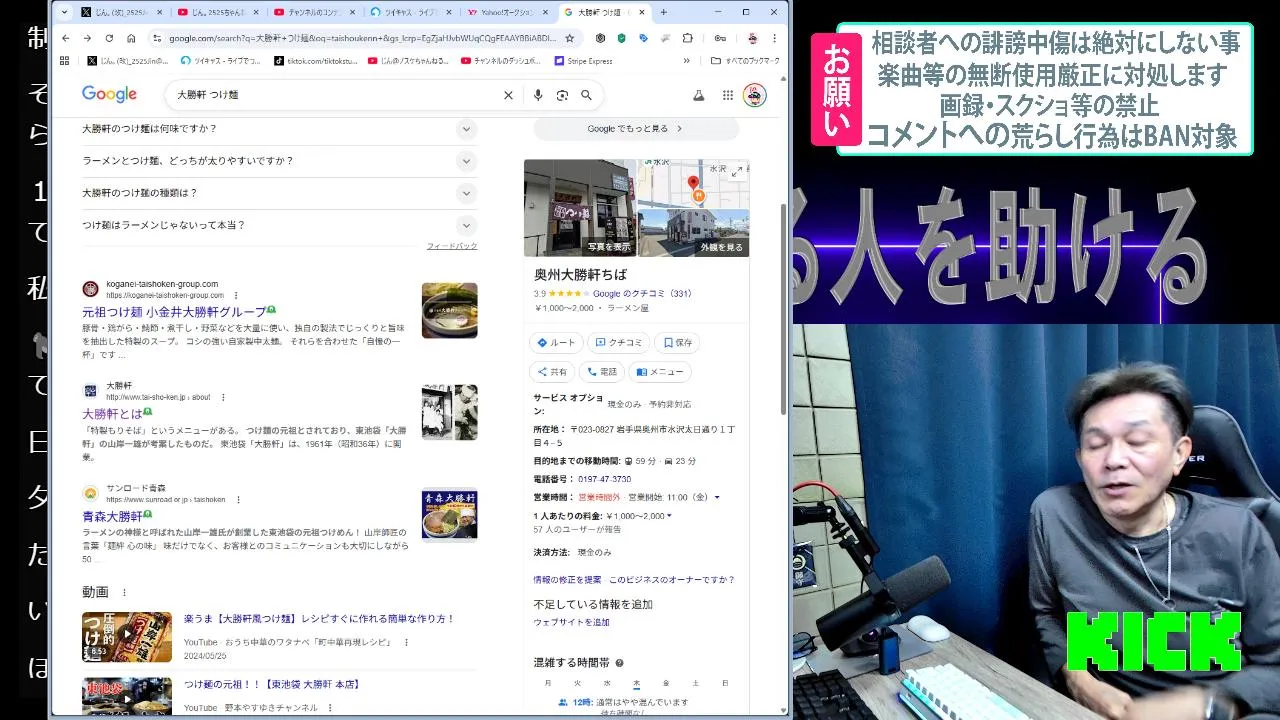Screen dimensions: 1280x720
Task: Reload the Google search page
Action: pos(109,38)
